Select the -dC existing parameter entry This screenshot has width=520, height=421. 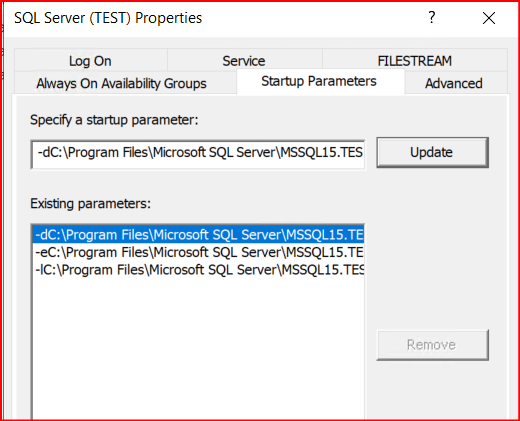[x=199, y=235]
